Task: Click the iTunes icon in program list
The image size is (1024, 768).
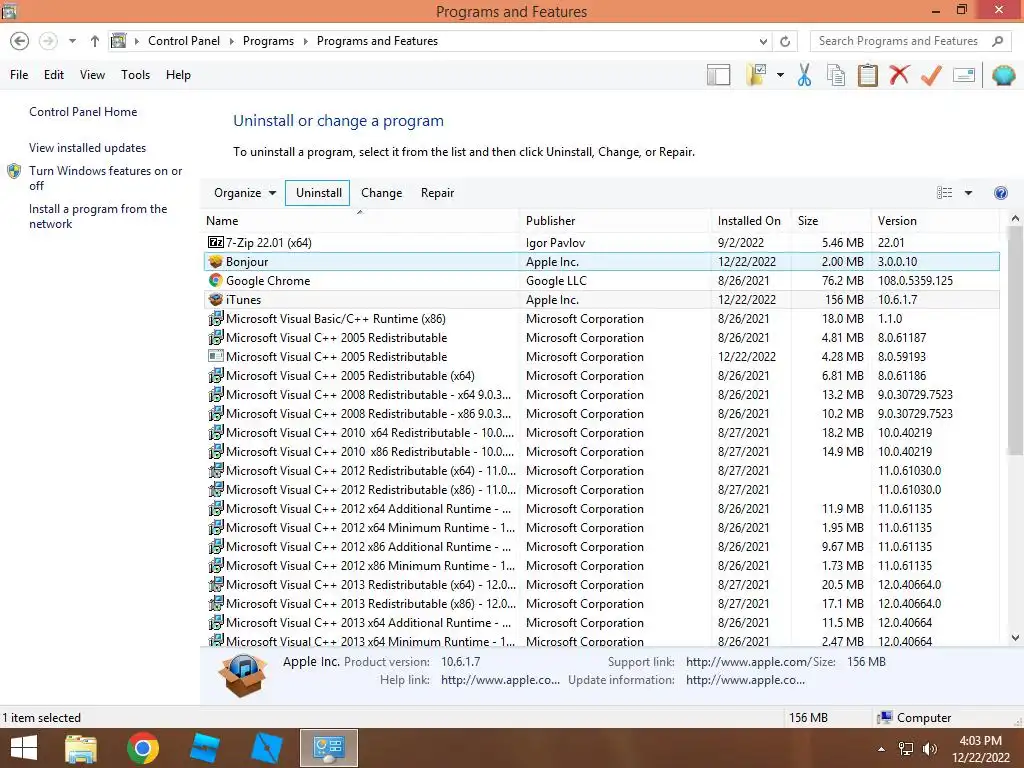Action: pyautogui.click(x=216, y=299)
